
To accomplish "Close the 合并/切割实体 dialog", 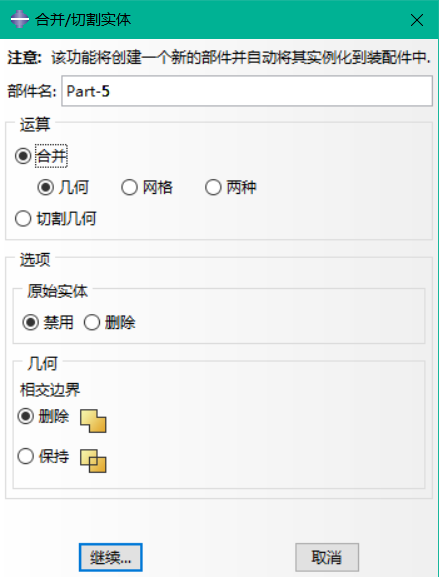I will 417,20.
